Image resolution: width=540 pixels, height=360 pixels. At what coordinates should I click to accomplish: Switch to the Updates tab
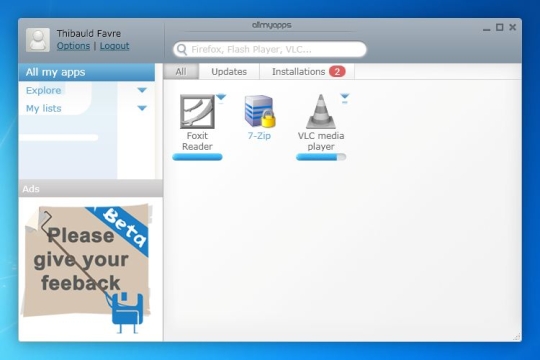pos(229,72)
